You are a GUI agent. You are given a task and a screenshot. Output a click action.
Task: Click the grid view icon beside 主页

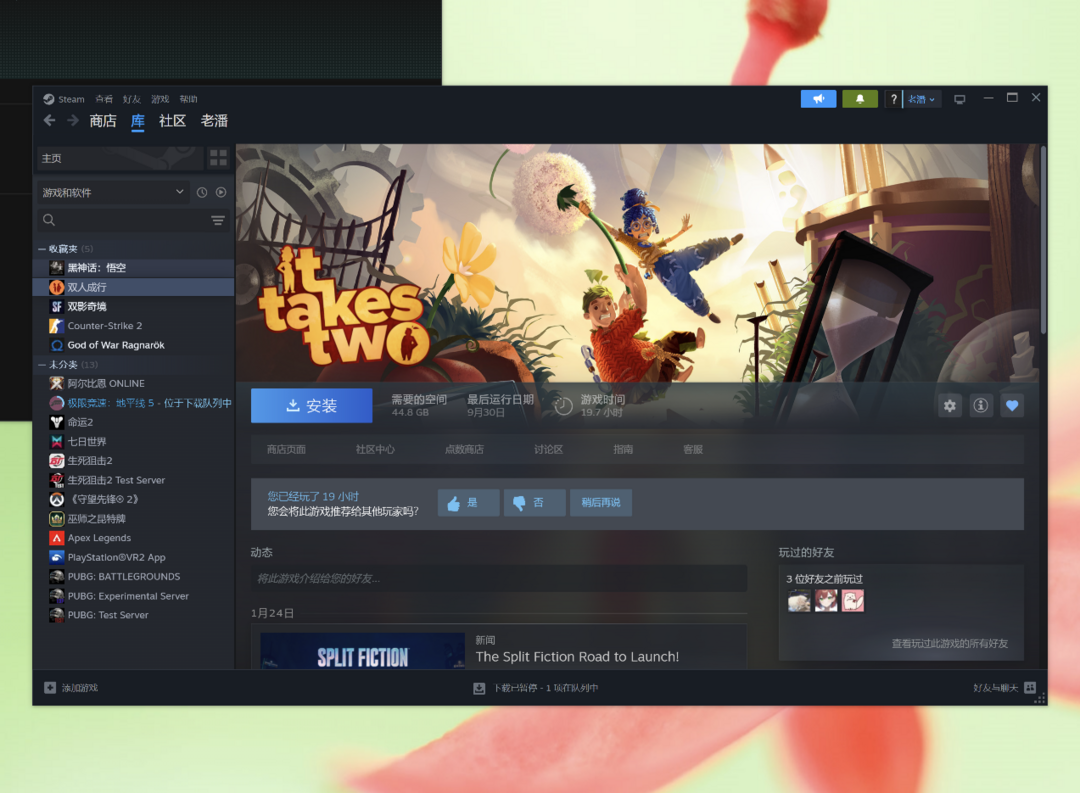pos(218,158)
